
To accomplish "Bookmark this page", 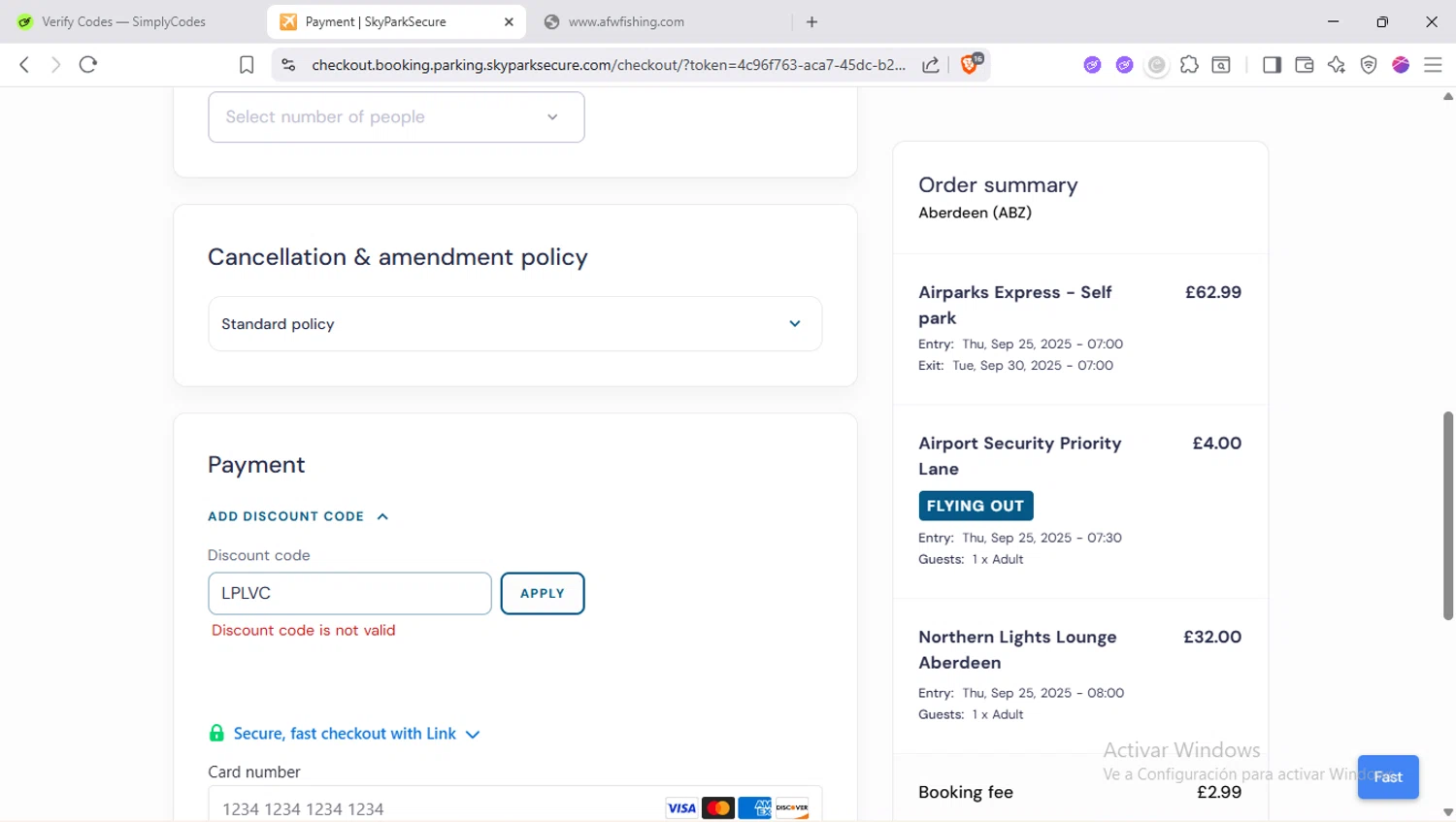I will pos(247,65).
